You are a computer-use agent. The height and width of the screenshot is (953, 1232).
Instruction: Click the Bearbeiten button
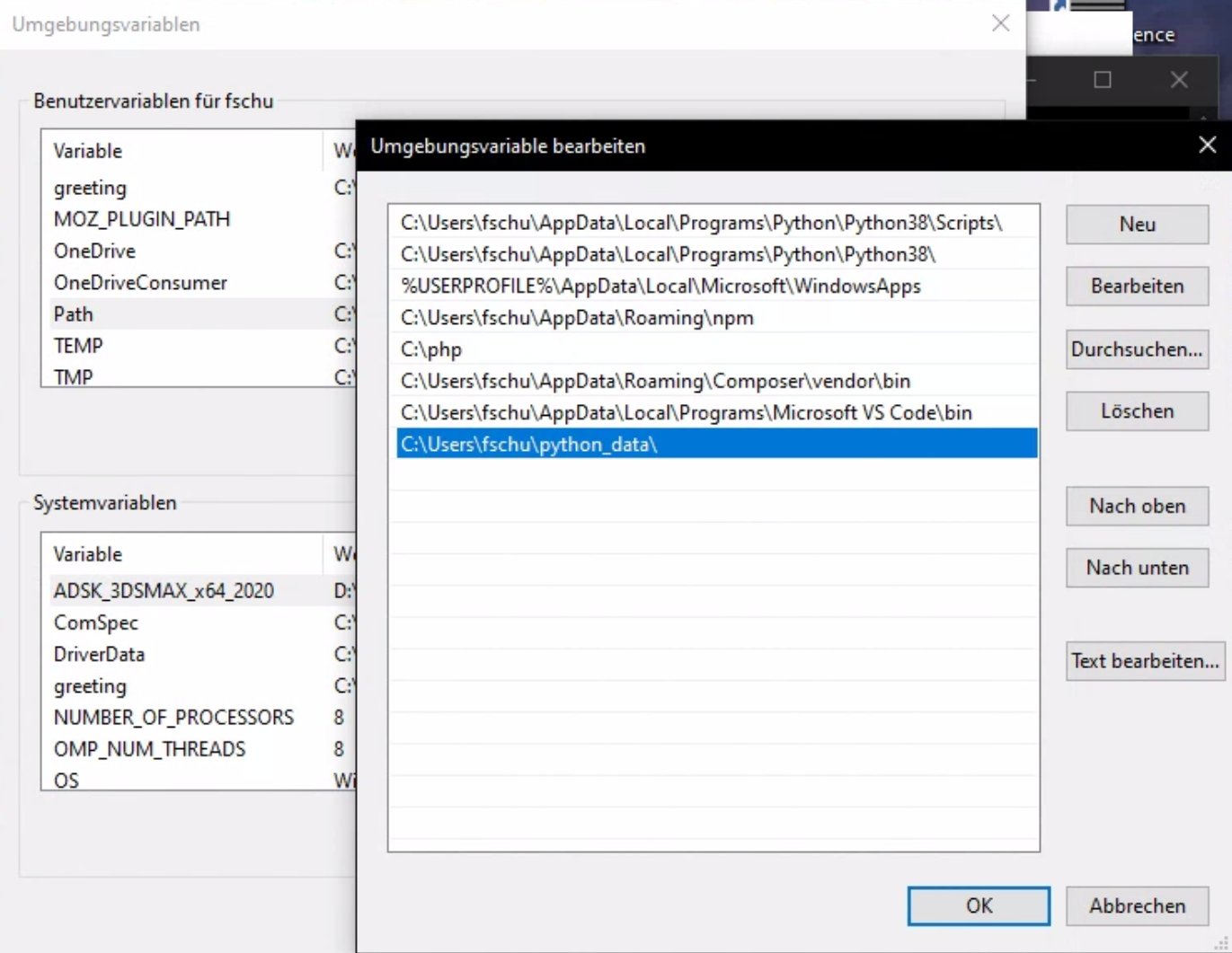coord(1136,286)
